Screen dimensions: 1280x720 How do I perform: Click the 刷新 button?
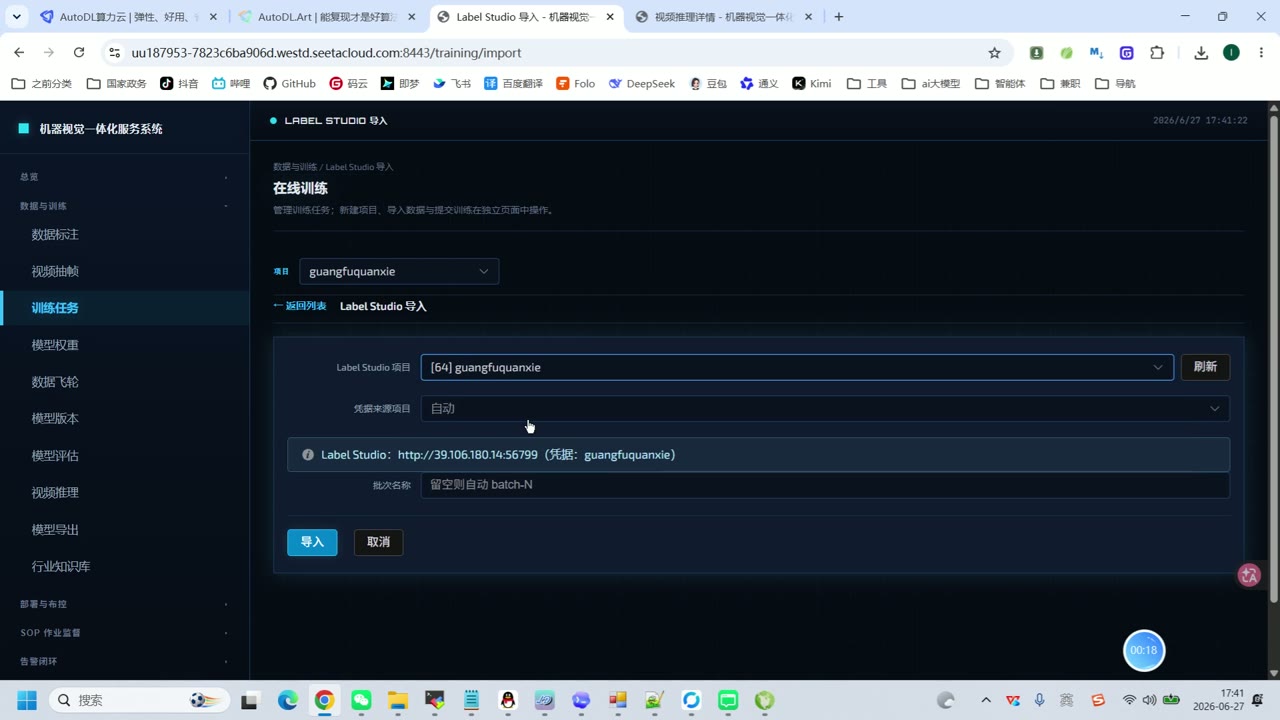point(1205,367)
